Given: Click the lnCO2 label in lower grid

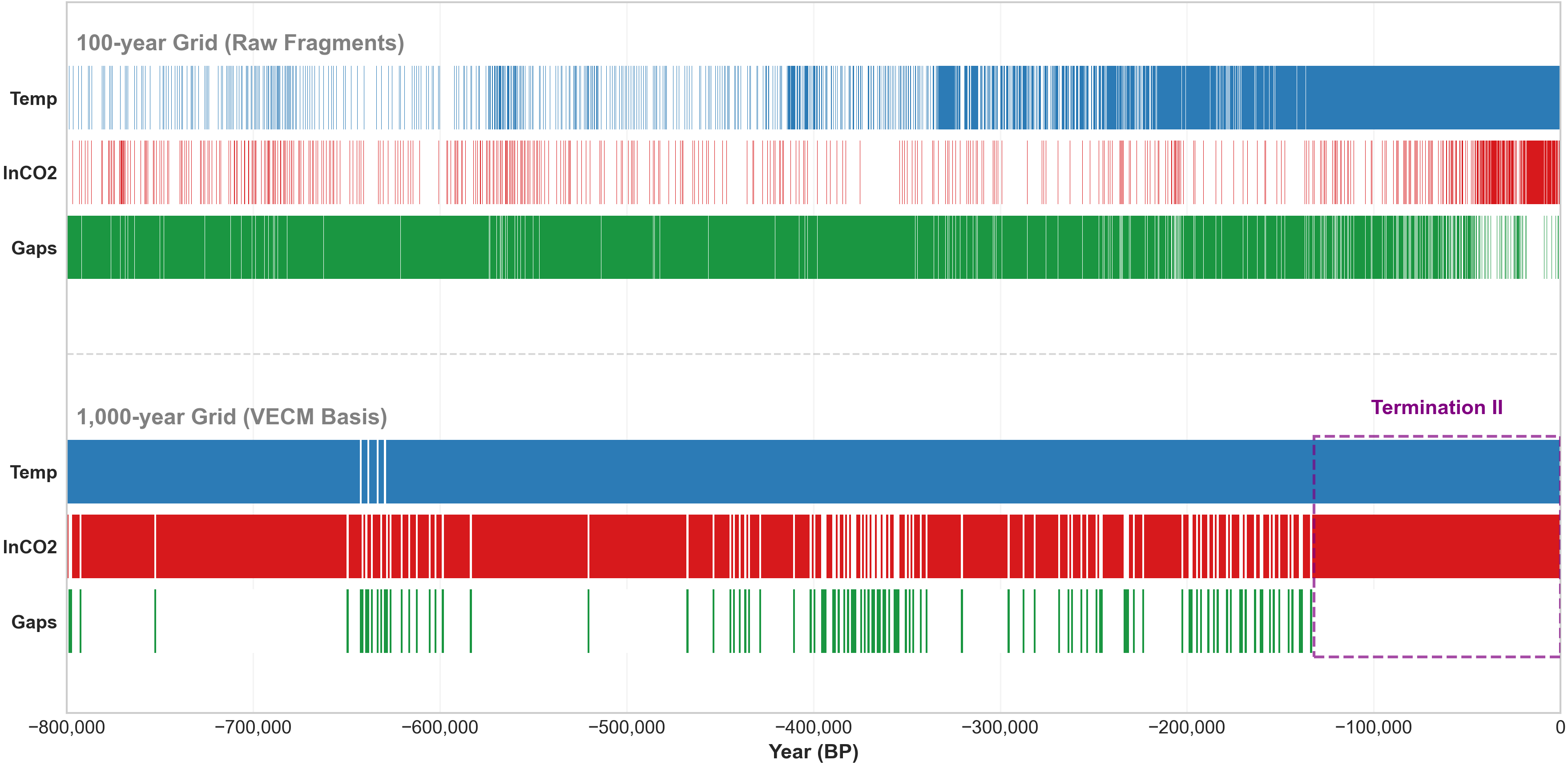Looking at the screenshot, I should (x=30, y=547).
